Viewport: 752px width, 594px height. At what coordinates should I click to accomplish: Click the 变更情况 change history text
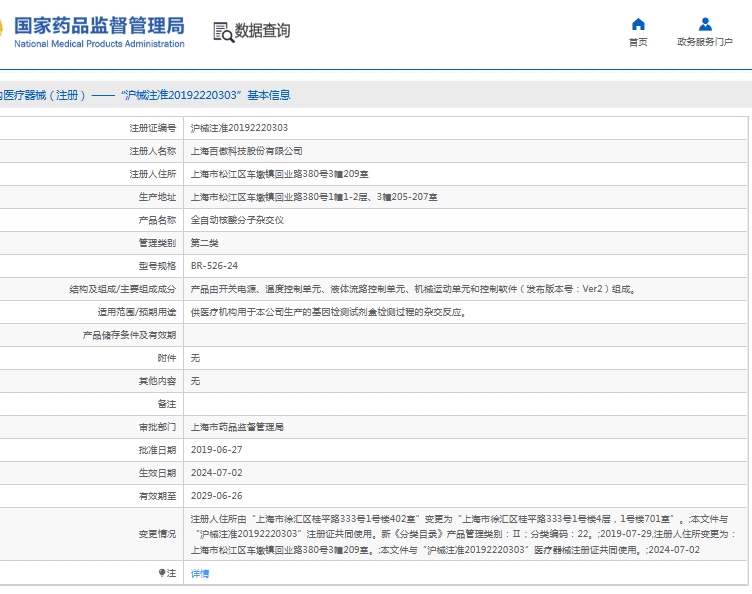point(463,534)
